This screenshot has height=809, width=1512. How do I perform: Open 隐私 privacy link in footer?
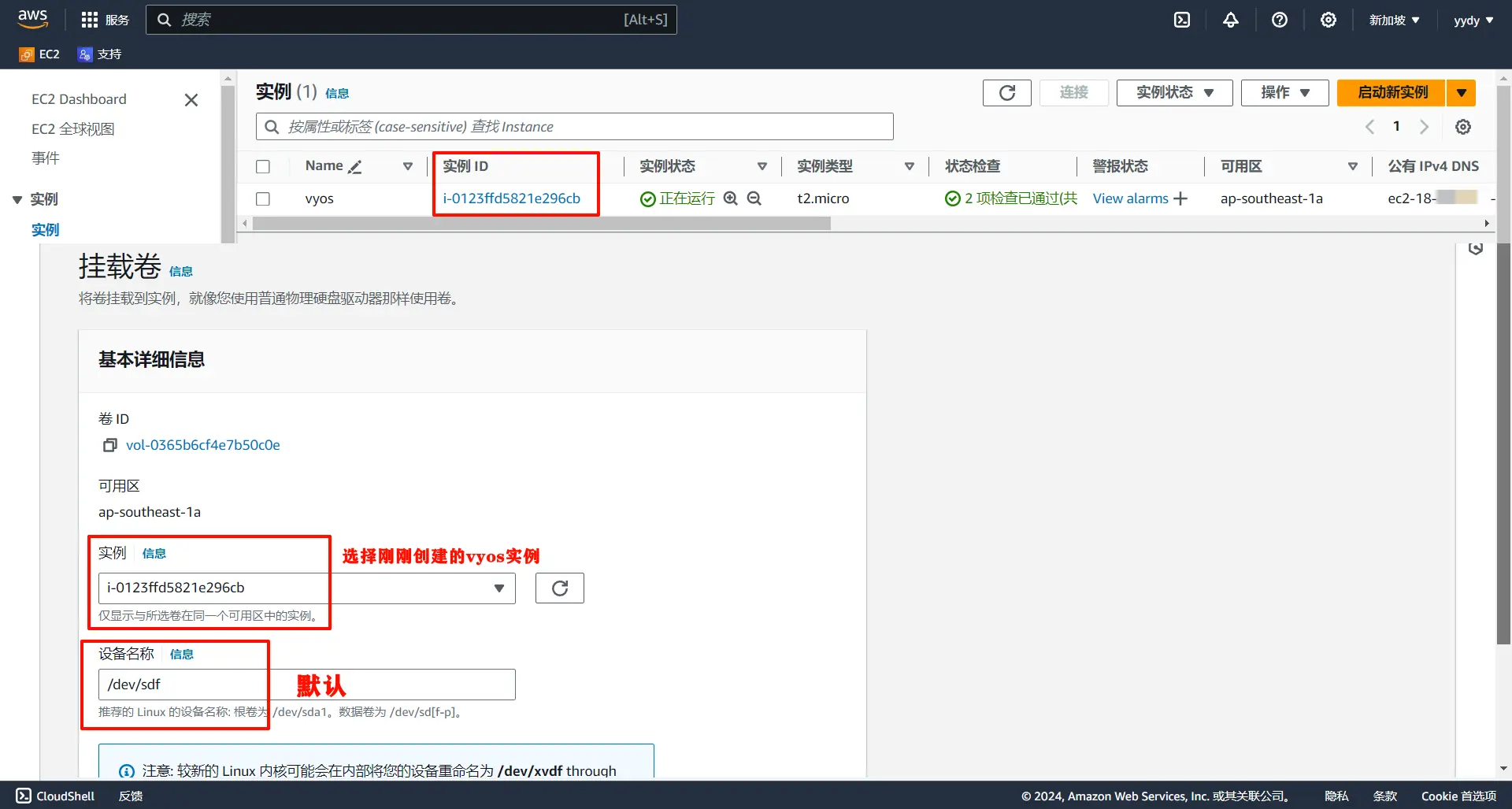pyautogui.click(x=1336, y=796)
